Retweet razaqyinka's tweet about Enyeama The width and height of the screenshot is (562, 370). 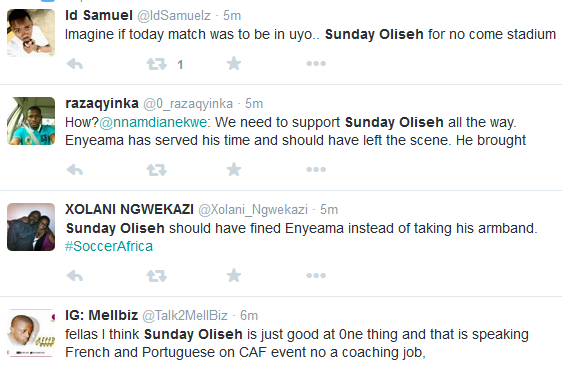(x=157, y=170)
